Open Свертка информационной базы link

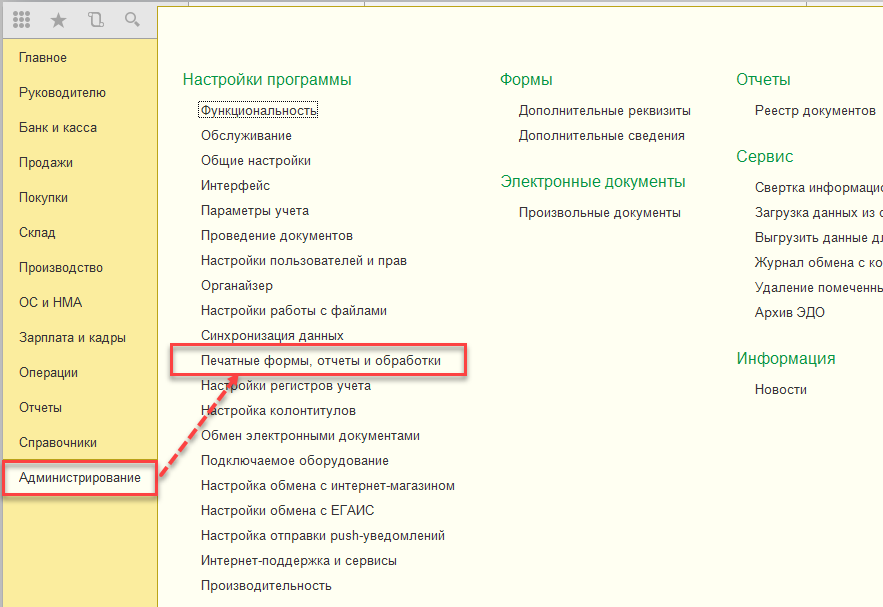819,188
